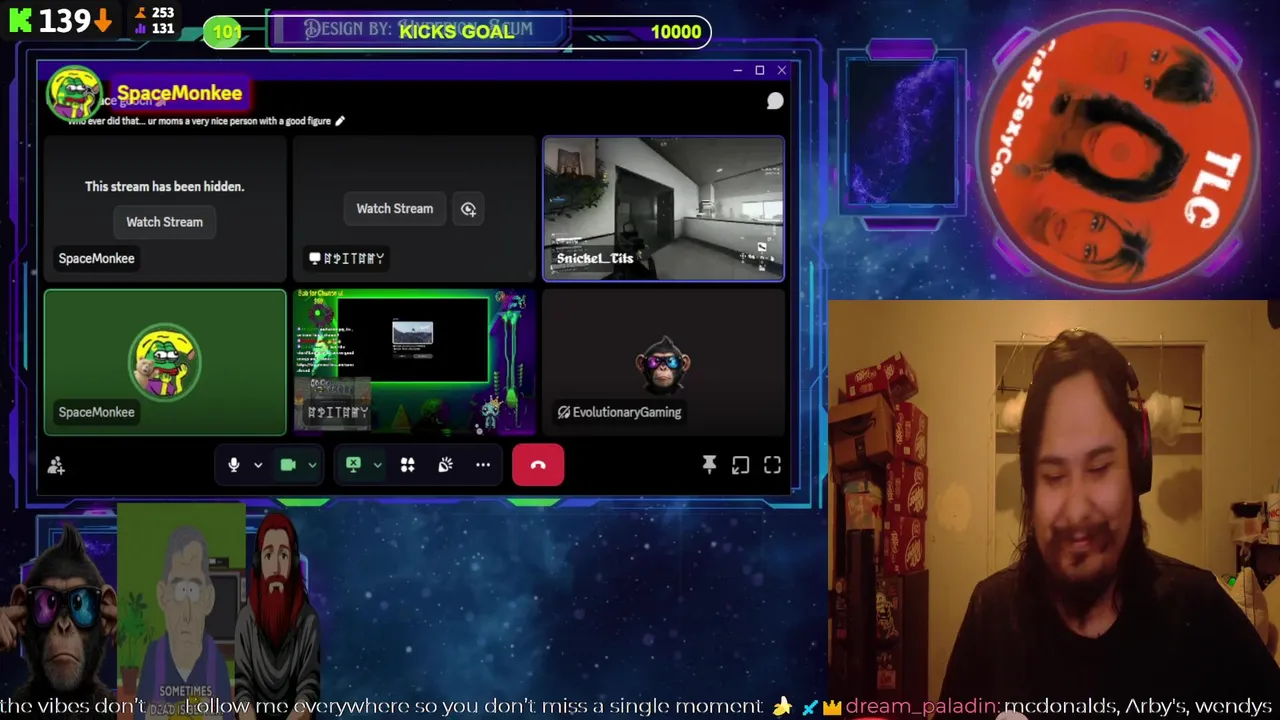Screen dimensions: 1280x720
Task: Close the call window
Action: [781, 70]
